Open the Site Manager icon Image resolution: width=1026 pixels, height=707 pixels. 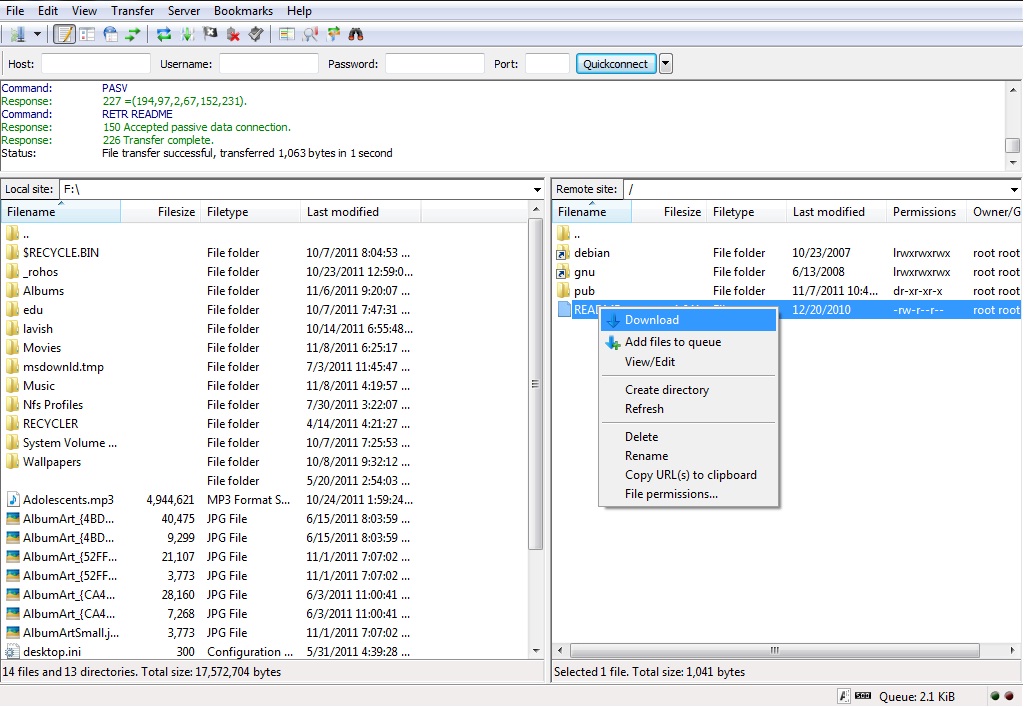pyautogui.click(x=17, y=34)
